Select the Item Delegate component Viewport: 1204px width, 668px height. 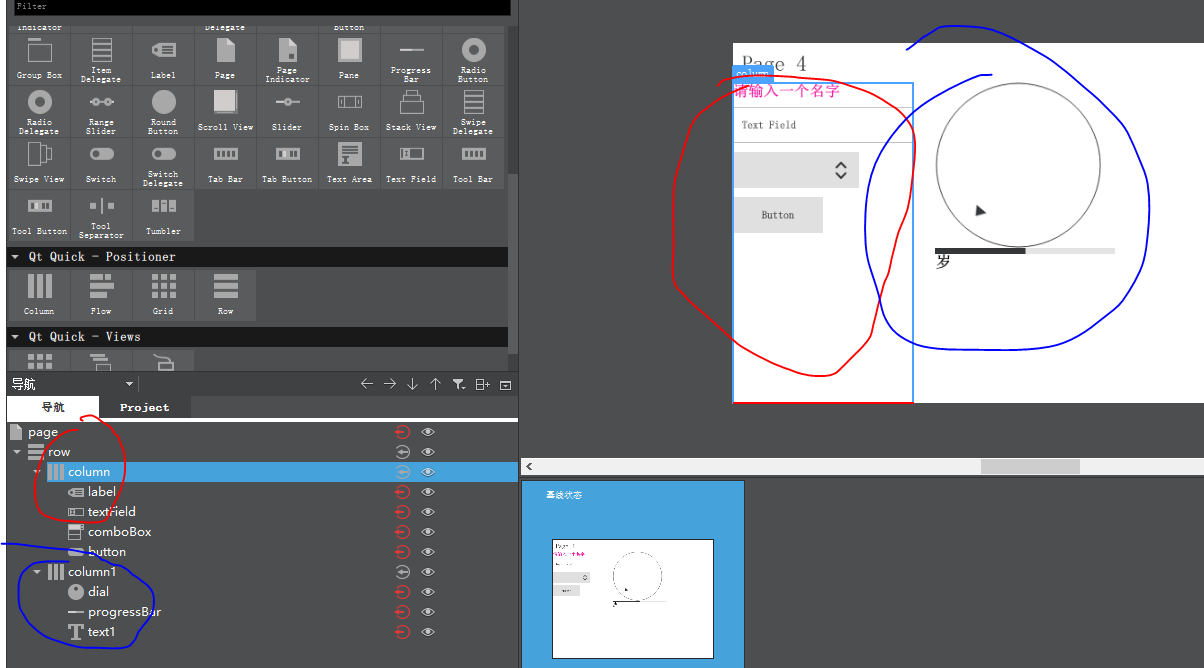point(101,59)
